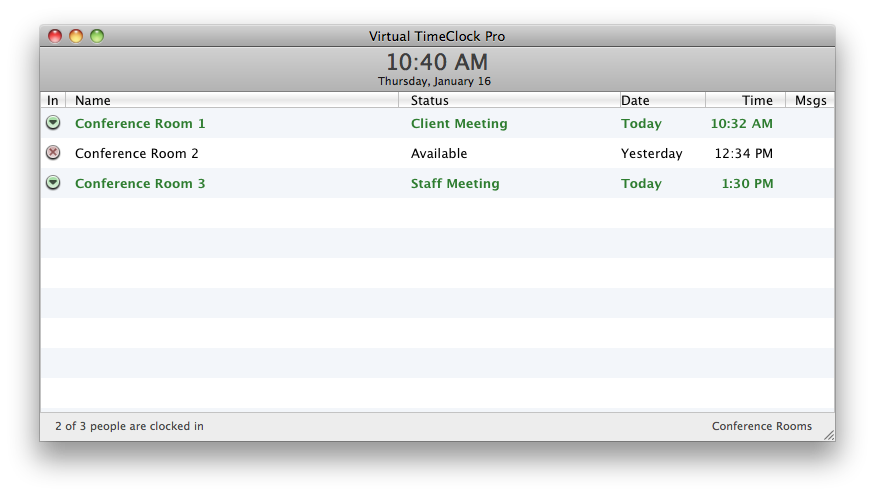Click the green clocked-in icon for Conference Room 1
Viewport: 875px width, 496px height.
[x=53, y=123]
